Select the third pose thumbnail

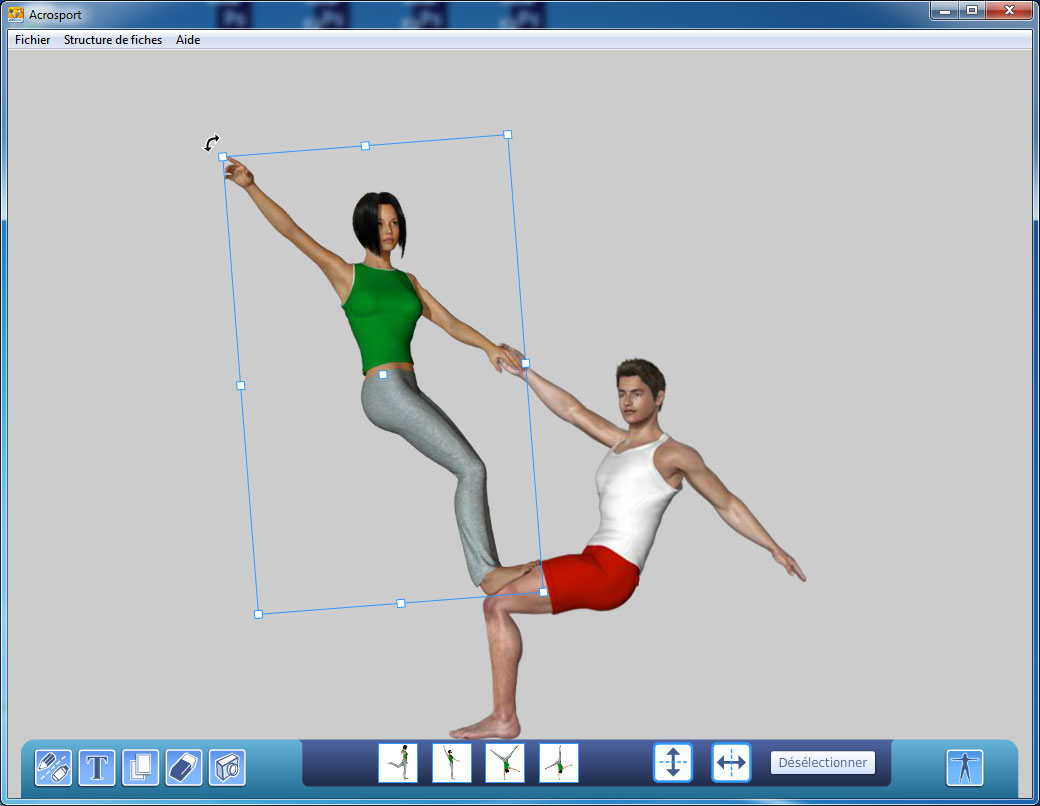(505, 763)
